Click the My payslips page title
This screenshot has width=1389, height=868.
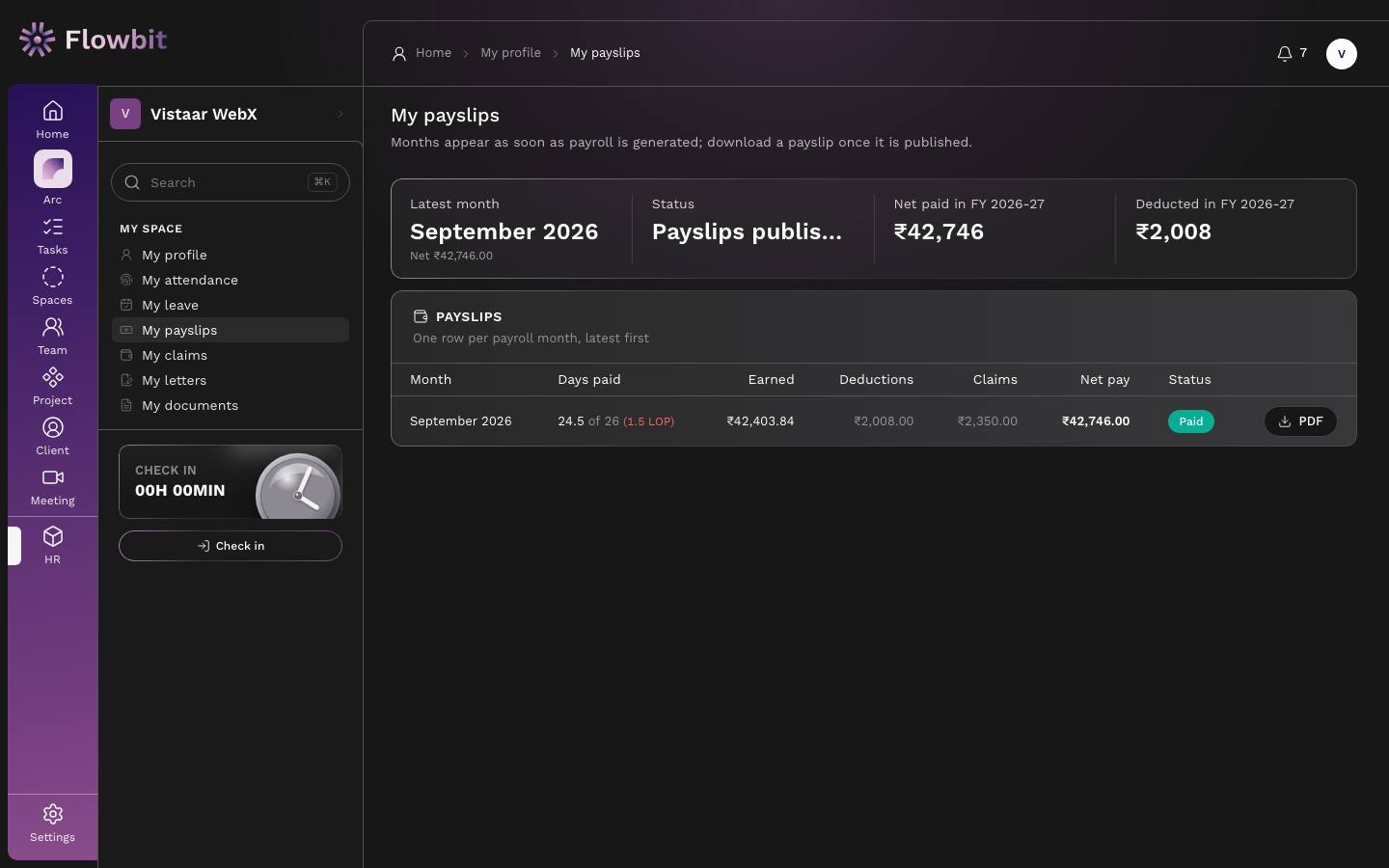[x=445, y=115]
